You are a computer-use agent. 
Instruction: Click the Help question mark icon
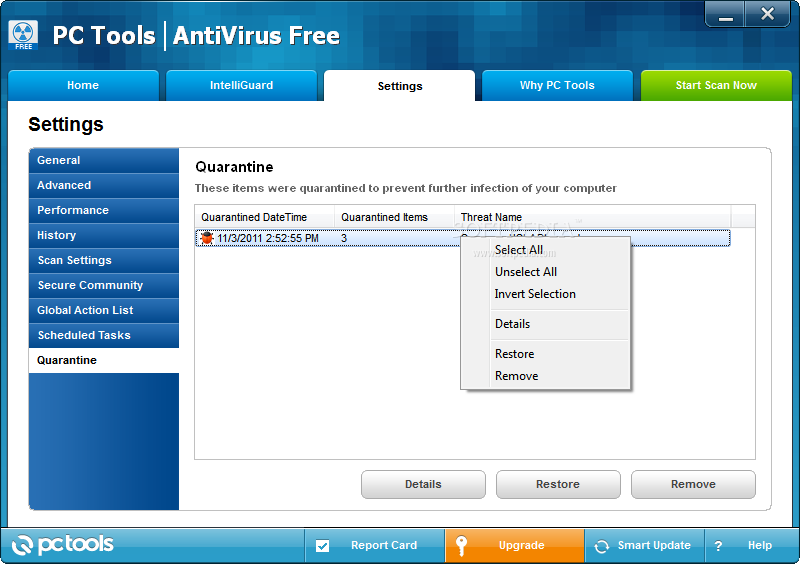click(x=718, y=546)
